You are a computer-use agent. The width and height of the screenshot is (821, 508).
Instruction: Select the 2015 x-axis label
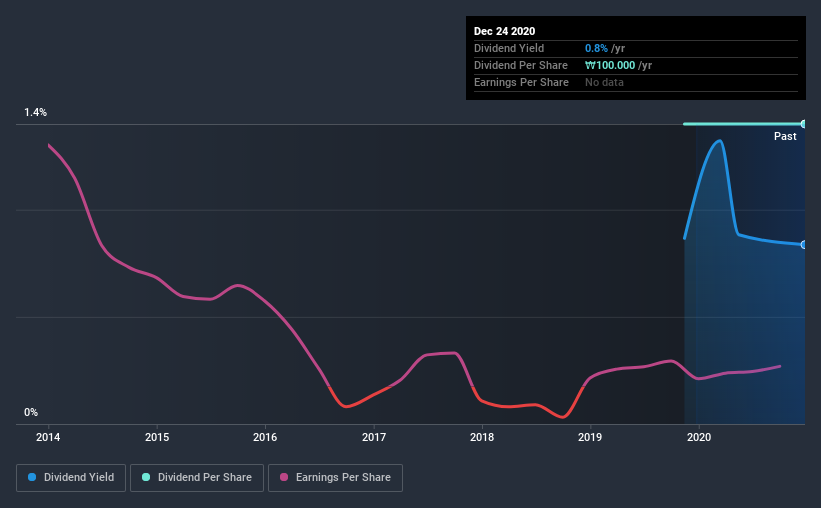click(x=157, y=437)
